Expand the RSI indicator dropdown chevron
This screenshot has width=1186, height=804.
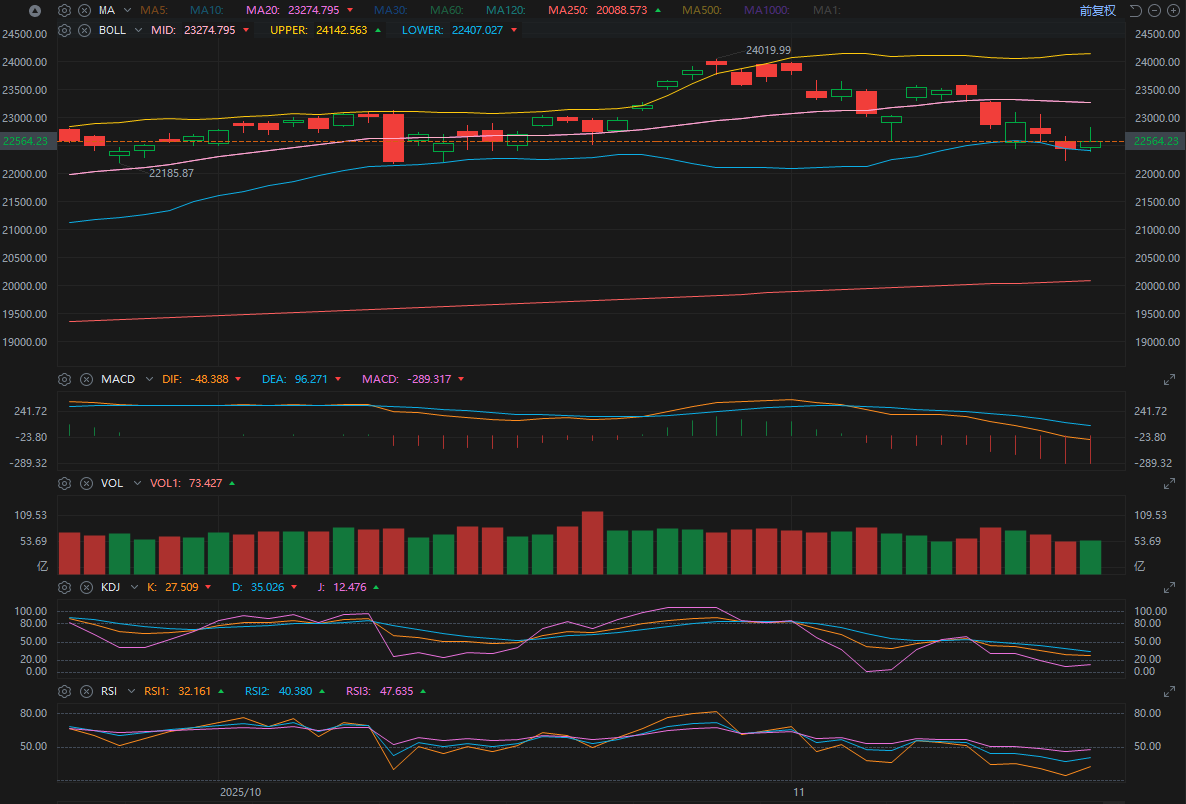point(132,691)
